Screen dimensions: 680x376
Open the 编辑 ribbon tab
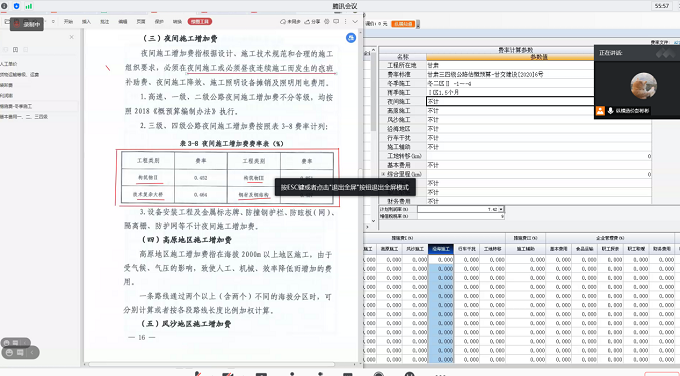[x=123, y=21]
